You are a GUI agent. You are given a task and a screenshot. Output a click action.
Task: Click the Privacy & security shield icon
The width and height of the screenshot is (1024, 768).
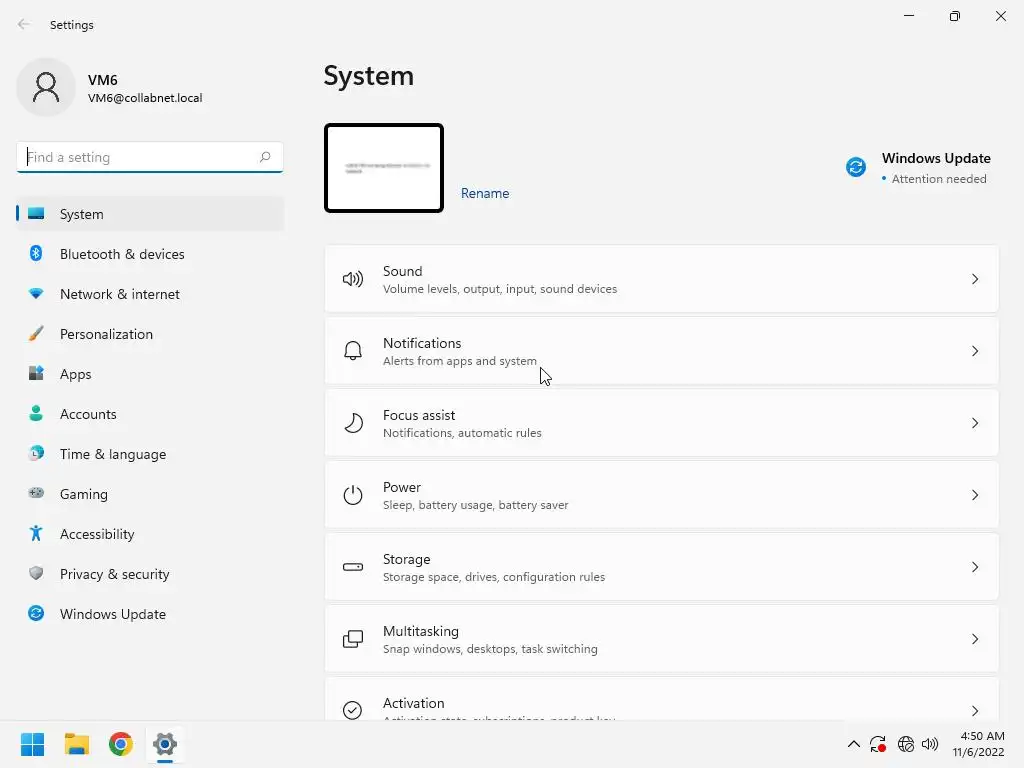tap(36, 573)
